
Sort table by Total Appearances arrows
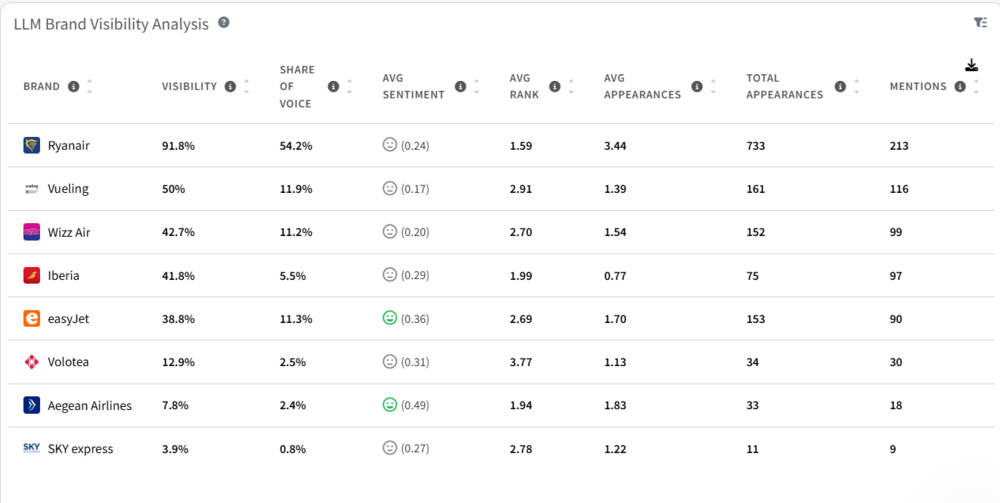tap(856, 86)
